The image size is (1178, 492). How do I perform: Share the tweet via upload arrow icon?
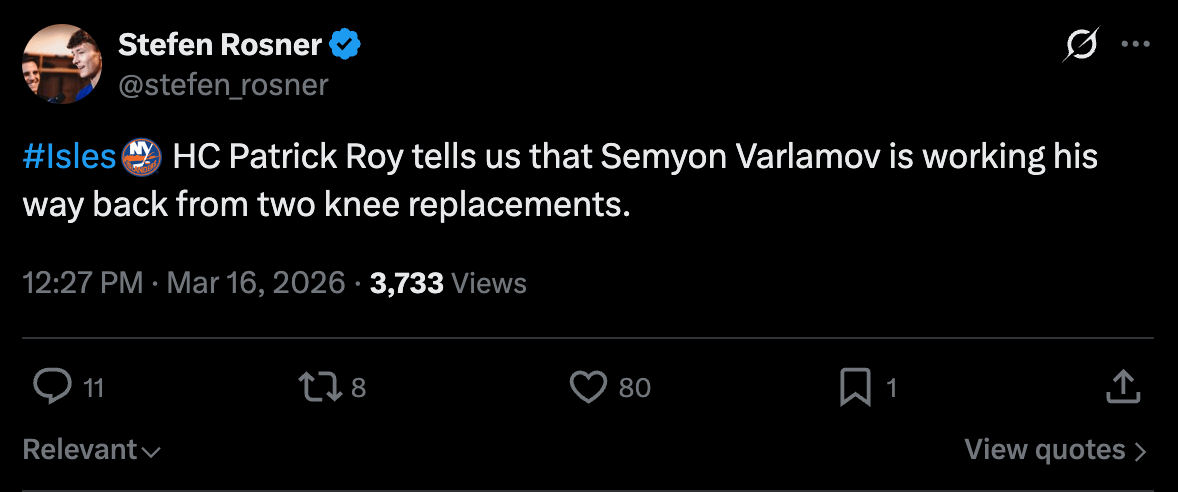1123,387
